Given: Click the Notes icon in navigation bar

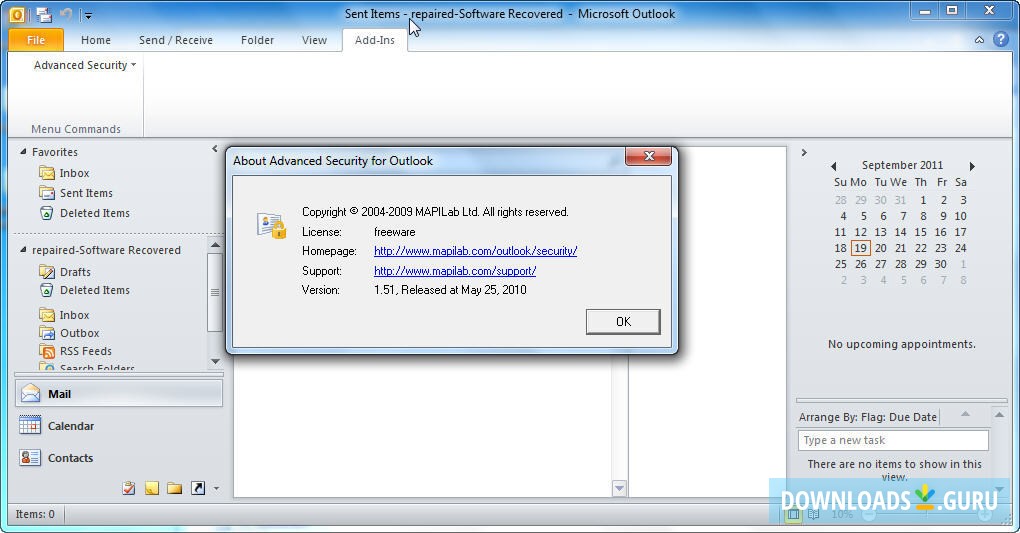Looking at the screenshot, I should click(152, 488).
